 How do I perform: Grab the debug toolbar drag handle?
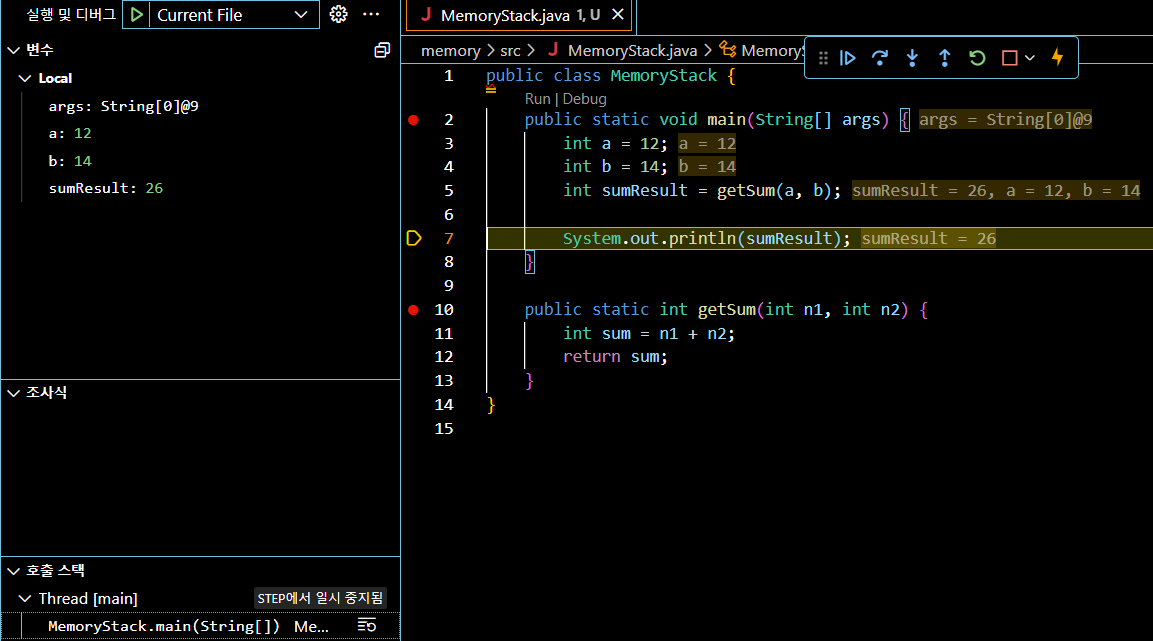pos(823,58)
